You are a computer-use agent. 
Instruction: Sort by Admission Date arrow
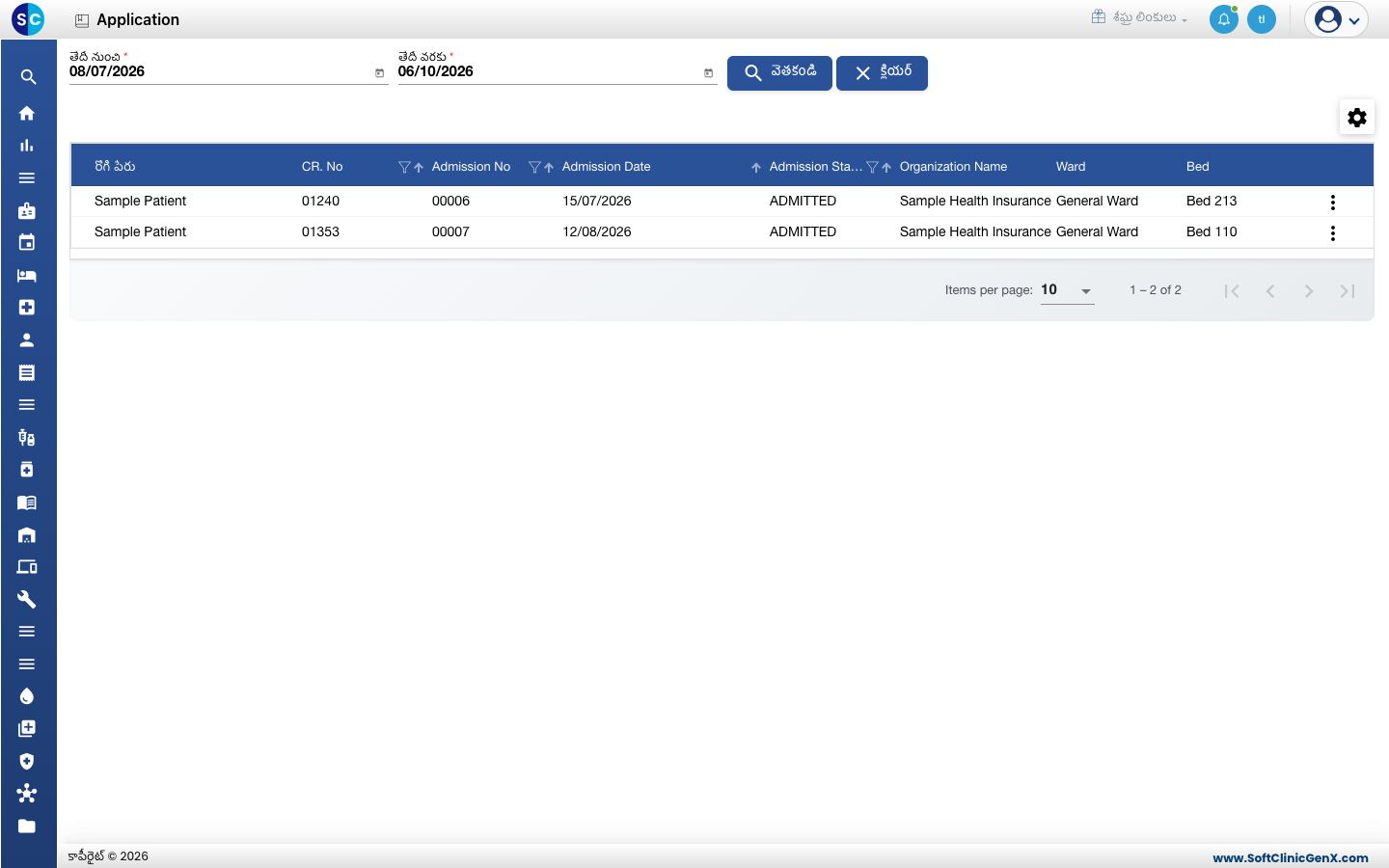tap(756, 168)
